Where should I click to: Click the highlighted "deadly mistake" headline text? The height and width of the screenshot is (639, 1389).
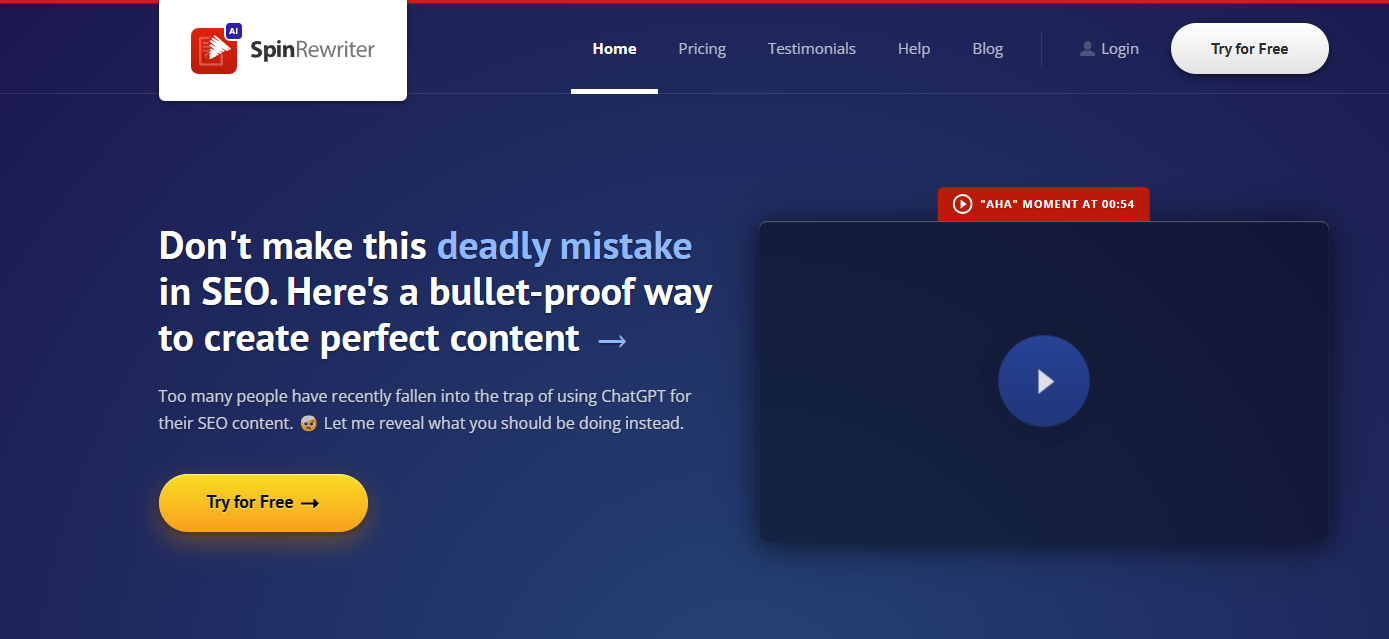564,246
